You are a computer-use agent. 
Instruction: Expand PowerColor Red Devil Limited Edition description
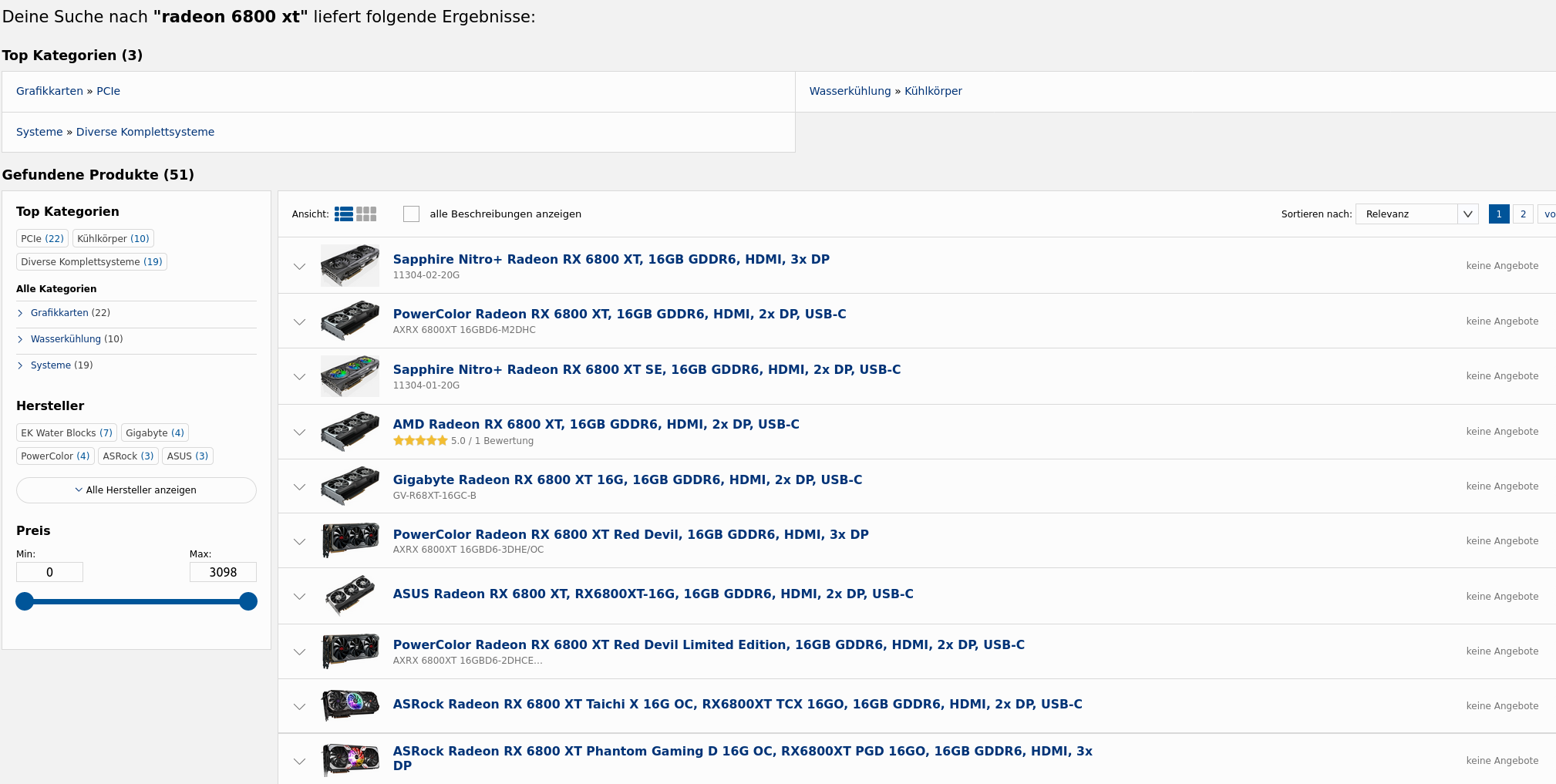299,651
